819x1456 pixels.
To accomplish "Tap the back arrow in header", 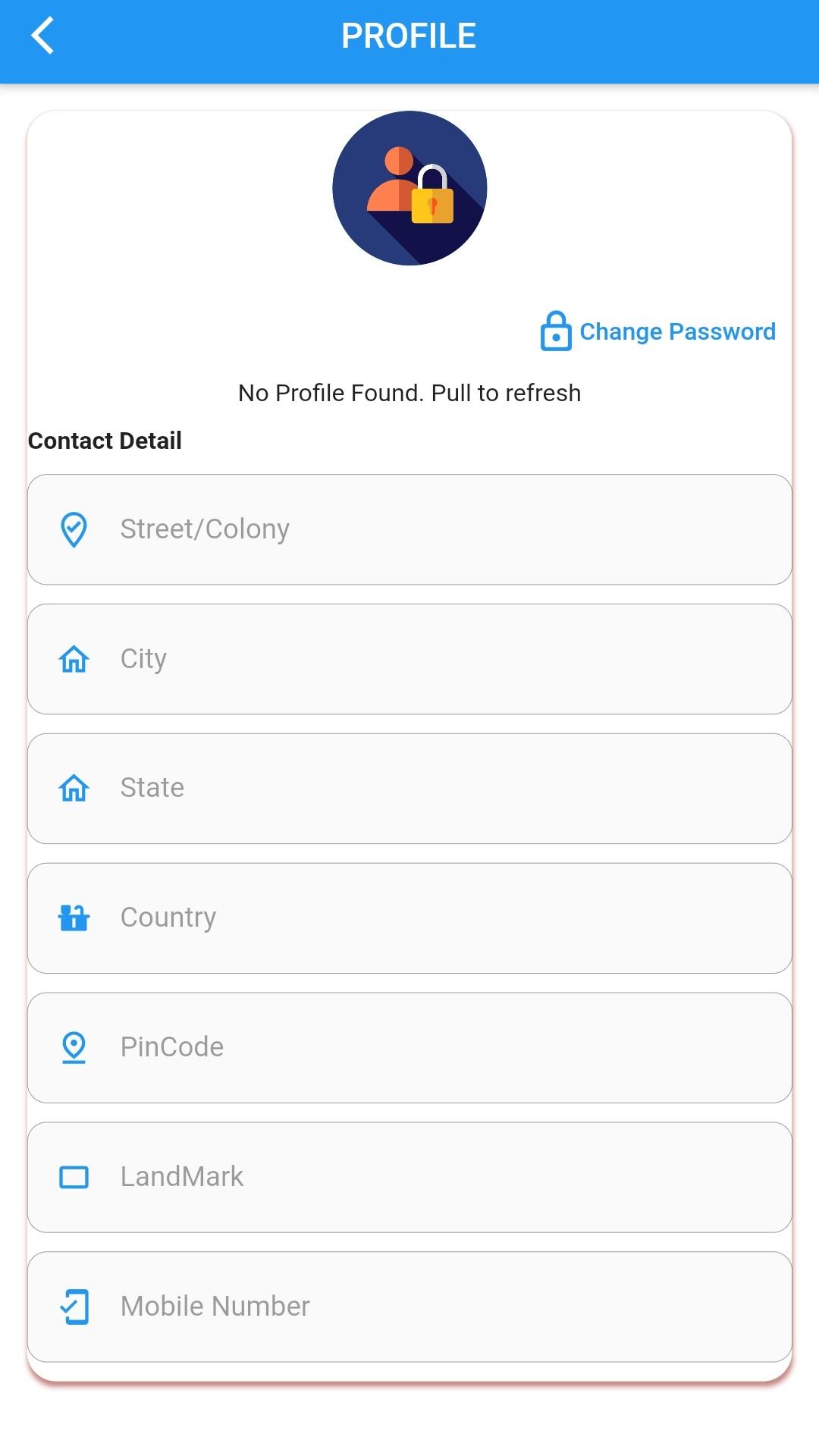I will pos(42,36).
